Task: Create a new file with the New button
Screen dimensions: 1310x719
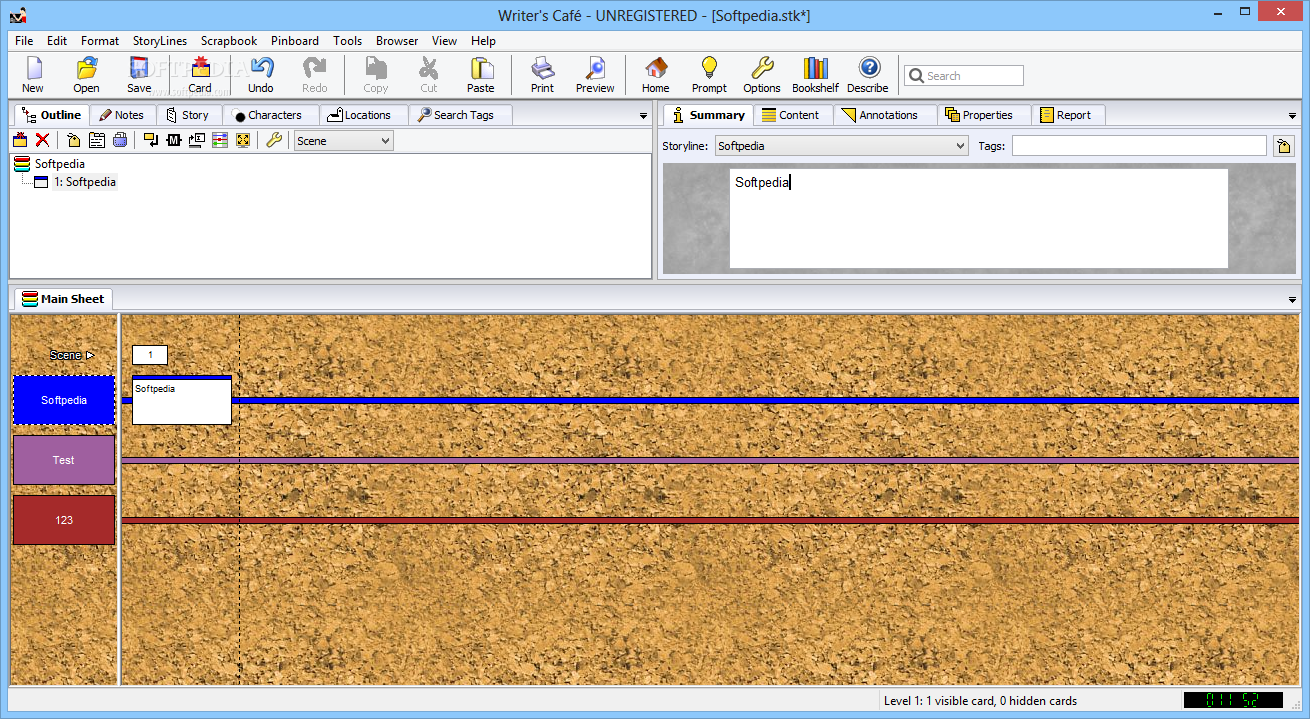Action: 33,75
